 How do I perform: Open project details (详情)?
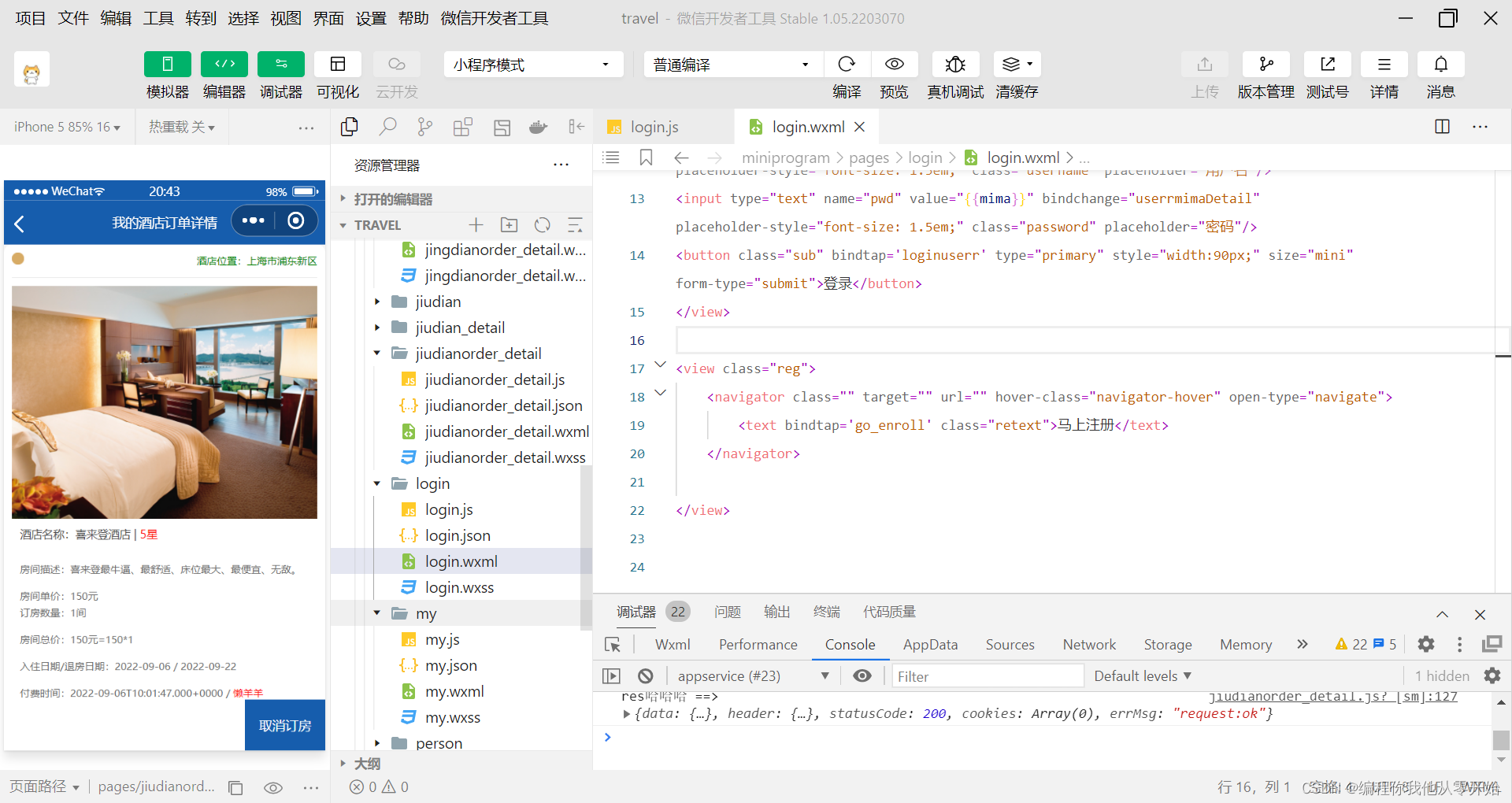pyautogui.click(x=1384, y=64)
